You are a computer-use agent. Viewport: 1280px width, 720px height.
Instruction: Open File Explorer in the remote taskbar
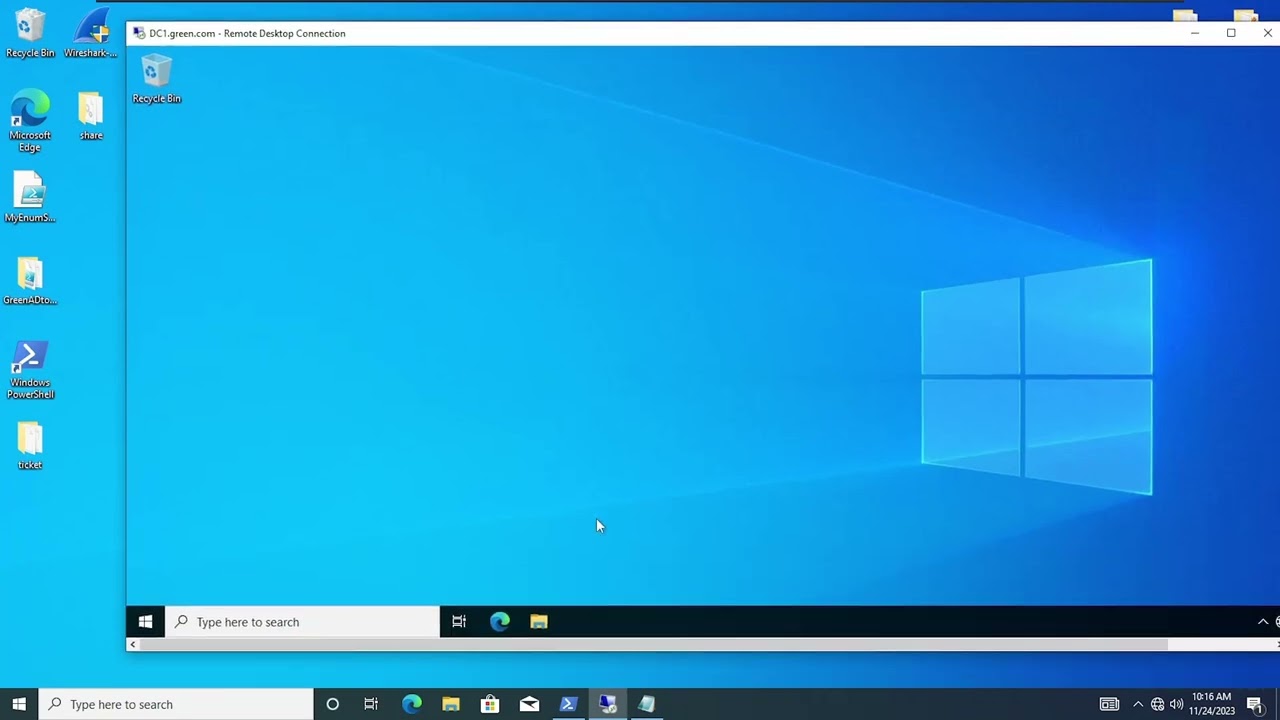(539, 622)
